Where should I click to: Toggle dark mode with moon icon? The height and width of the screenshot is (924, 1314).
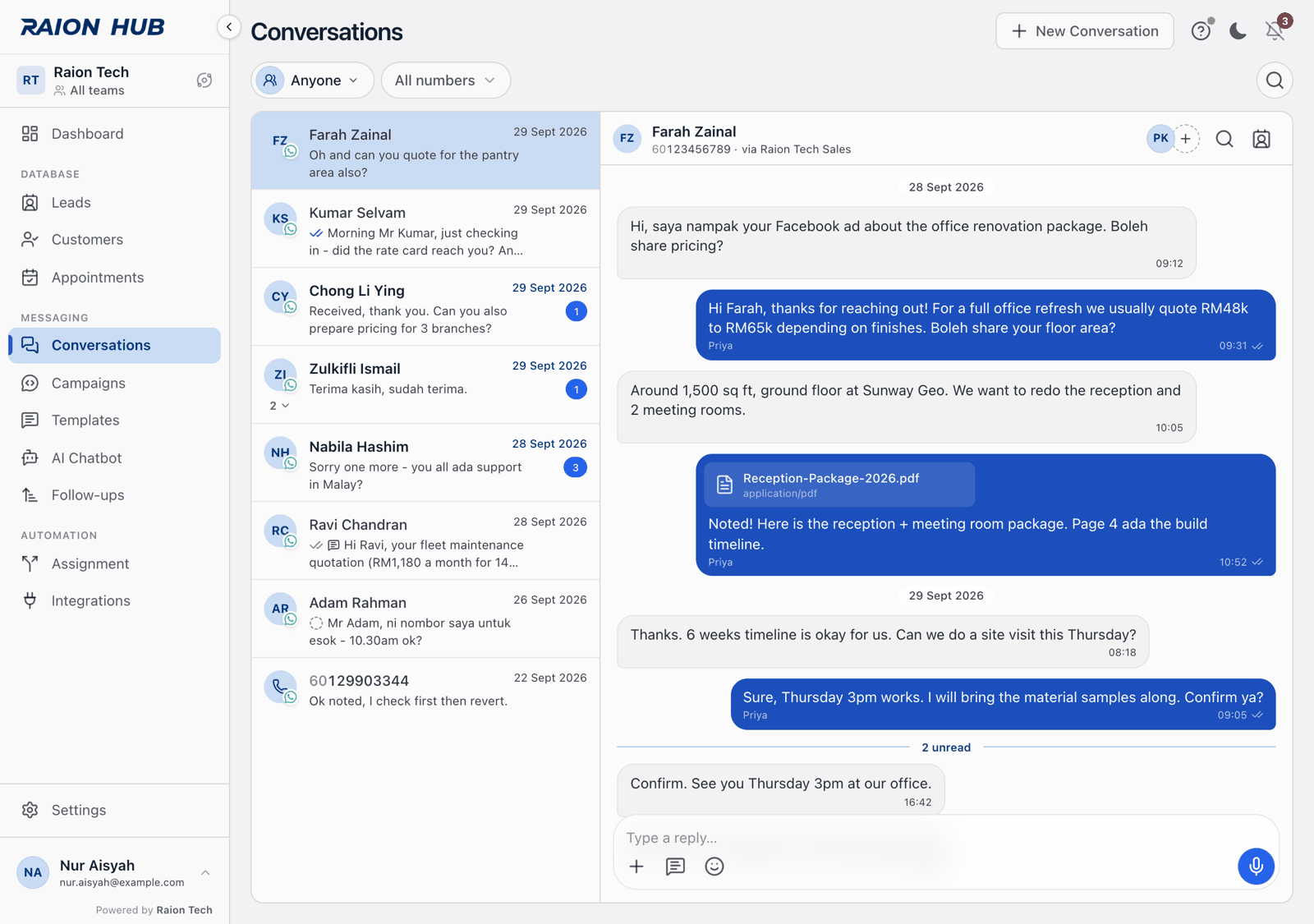click(x=1238, y=31)
